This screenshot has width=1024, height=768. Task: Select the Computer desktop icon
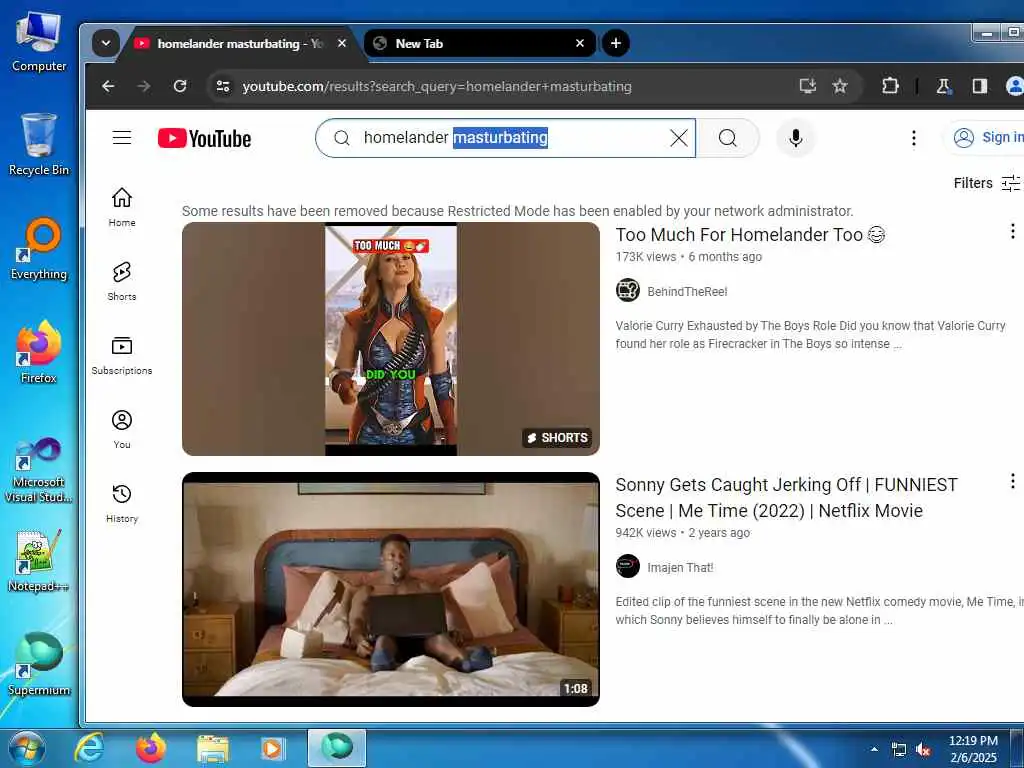coord(39,40)
